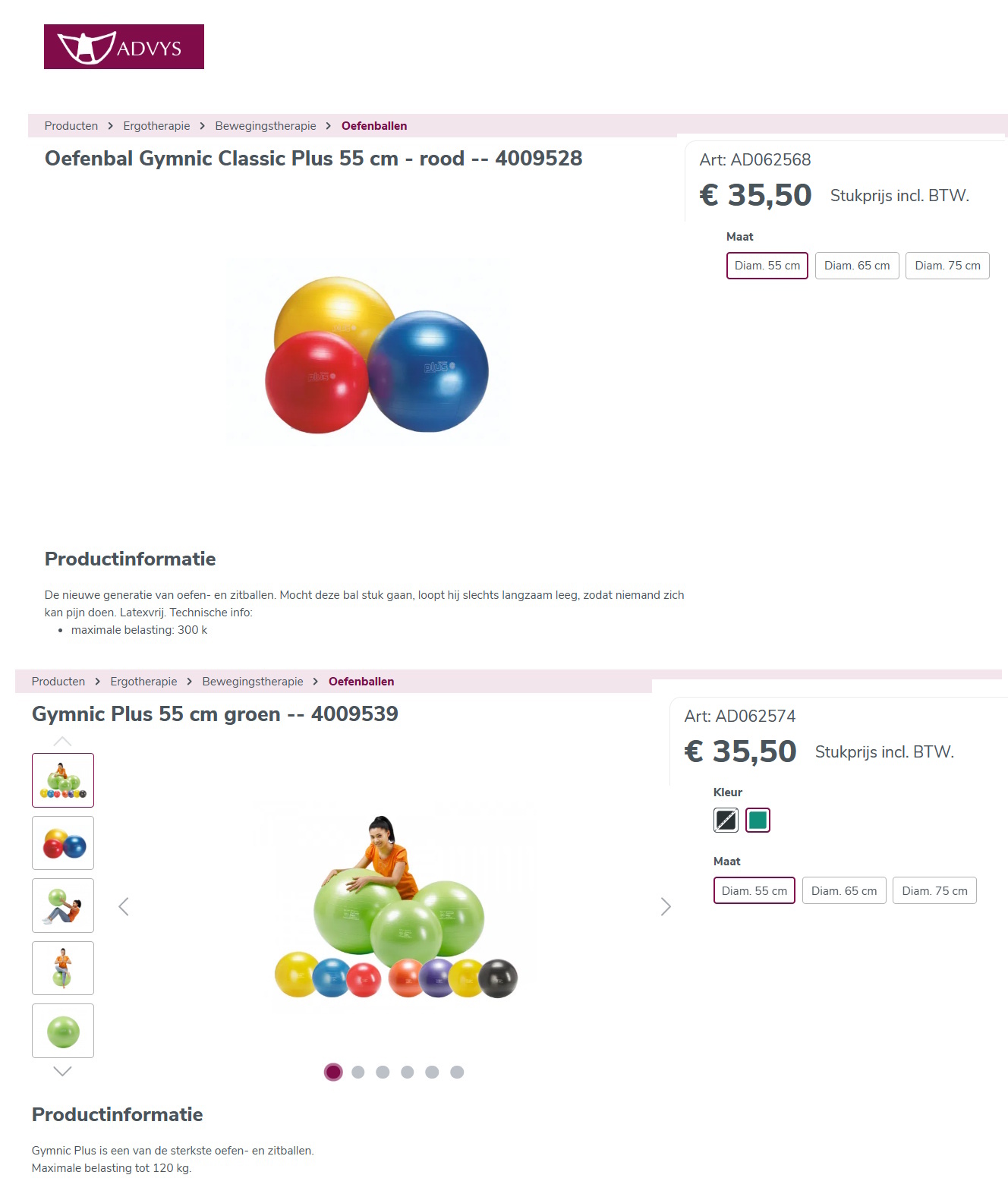
Task: Select Diam. 75 cm for green Gymnic Plus
Action: pos(934,890)
